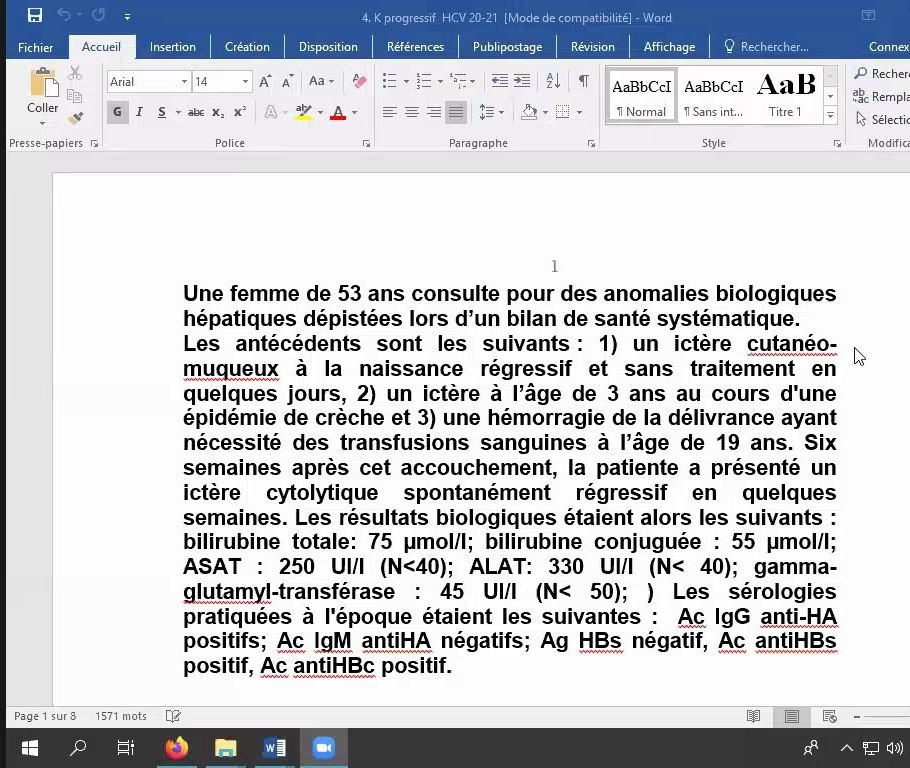Screen dimensions: 910x768
Task: Justify the text
Action: click(x=456, y=112)
